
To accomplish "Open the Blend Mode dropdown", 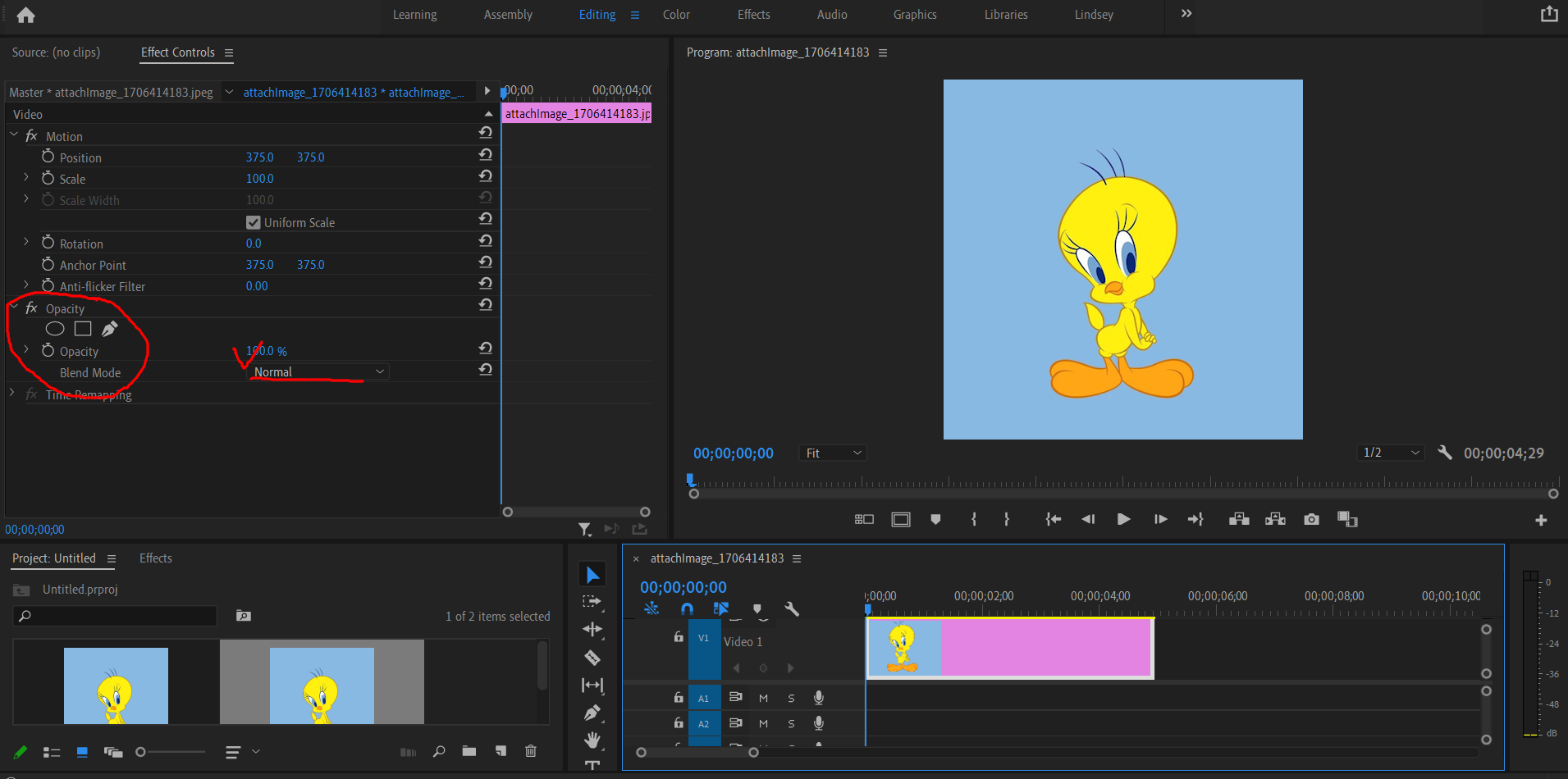I will [318, 372].
